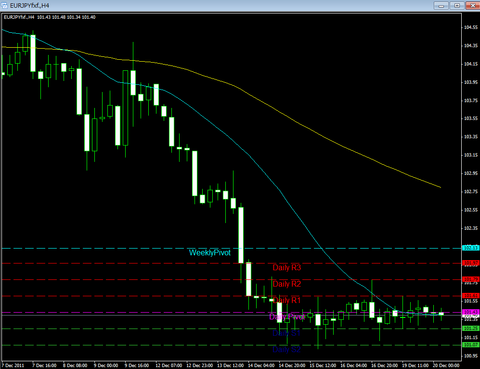The height and width of the screenshot is (369, 480).
Task: Select the Daily R3 label
Action: [x=287, y=267]
